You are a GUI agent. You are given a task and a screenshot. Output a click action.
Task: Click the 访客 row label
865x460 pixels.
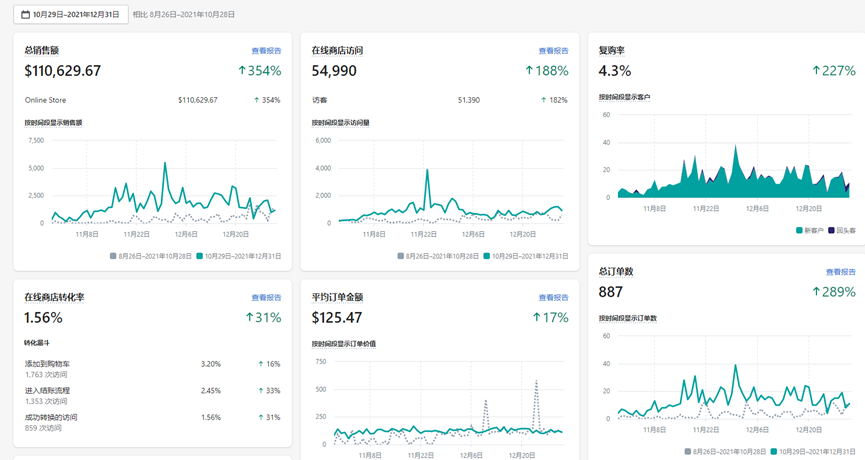[x=319, y=100]
